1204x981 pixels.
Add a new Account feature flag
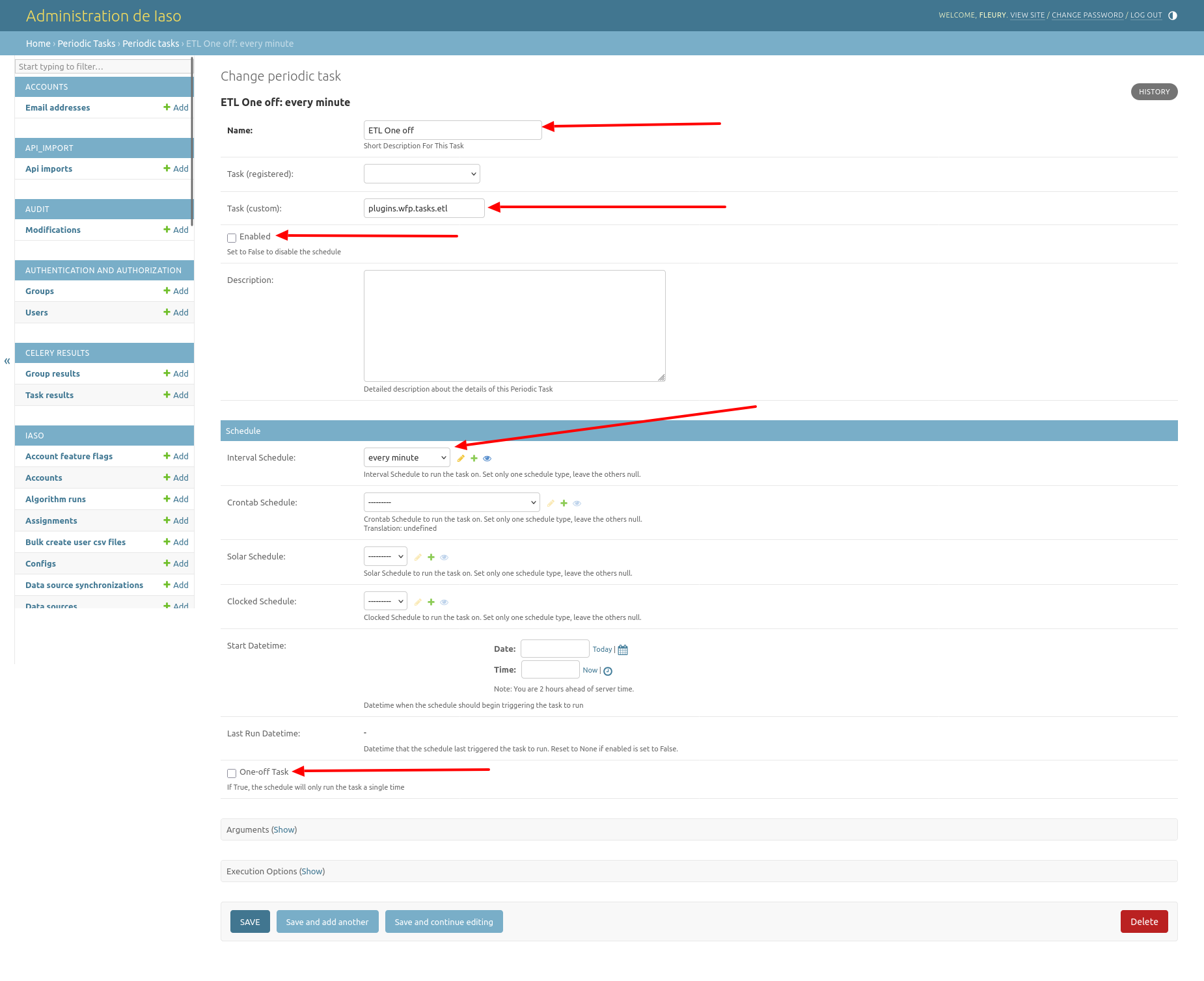coord(176,456)
